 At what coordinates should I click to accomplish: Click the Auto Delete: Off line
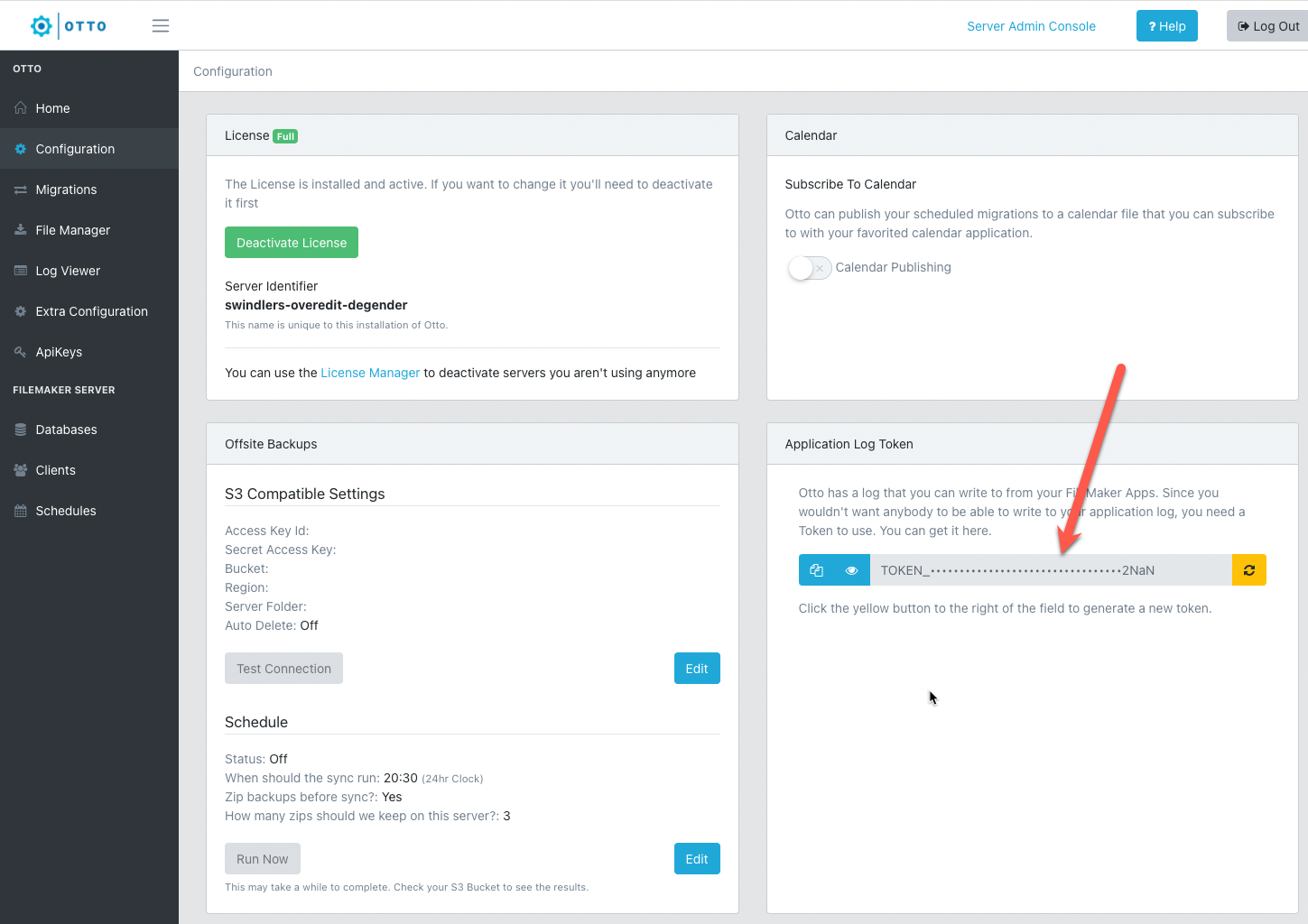[272, 625]
